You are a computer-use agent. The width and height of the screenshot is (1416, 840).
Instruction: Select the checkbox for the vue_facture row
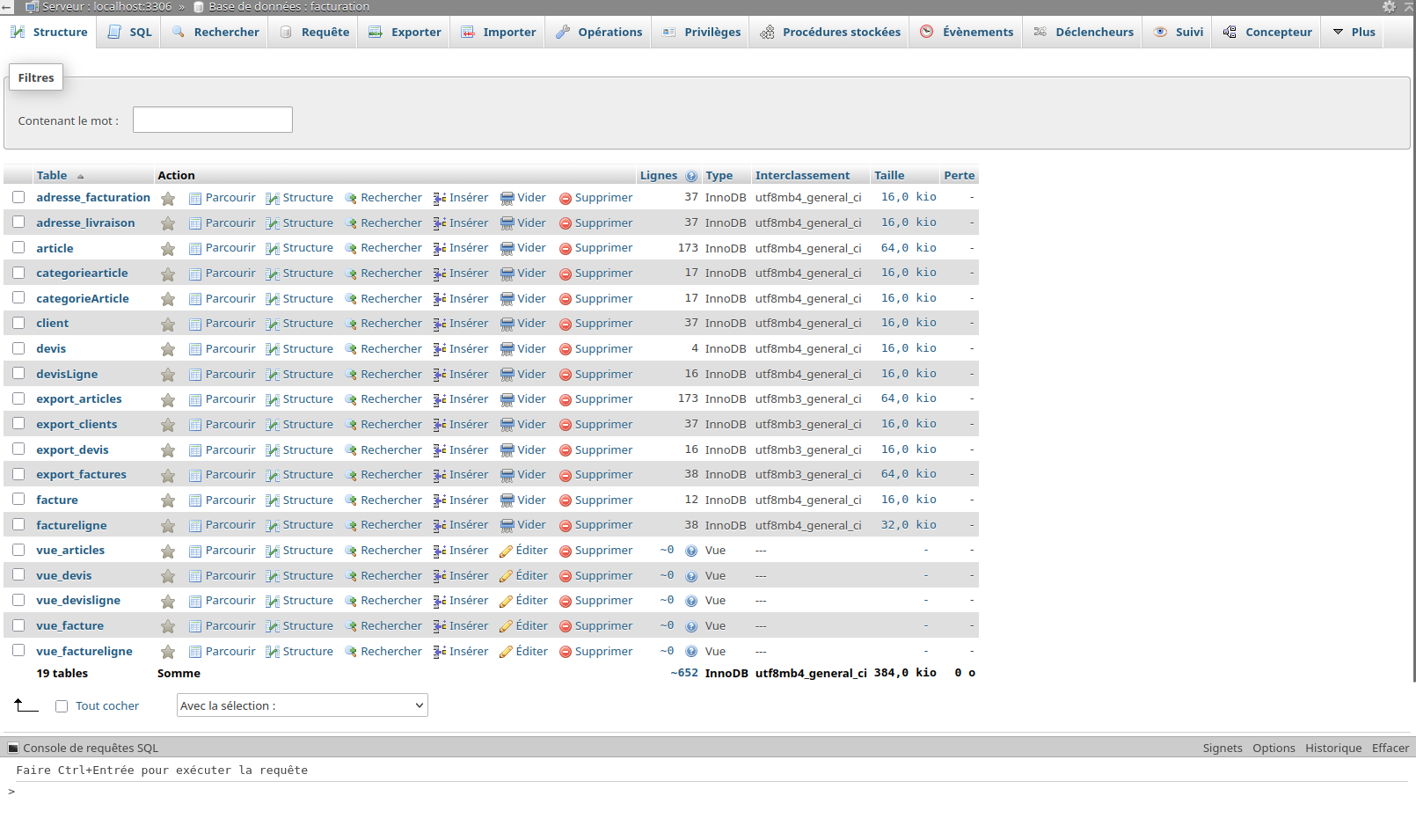[x=18, y=625]
